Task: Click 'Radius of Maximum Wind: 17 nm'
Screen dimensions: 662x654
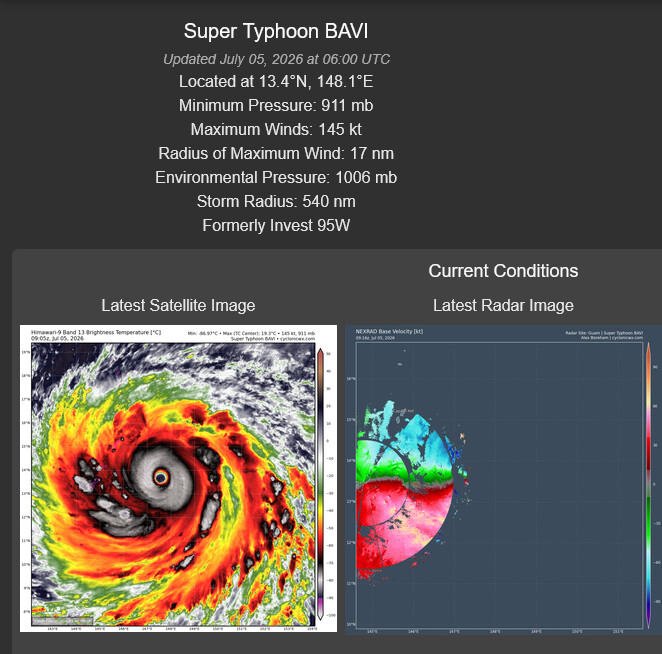Action: point(276,153)
